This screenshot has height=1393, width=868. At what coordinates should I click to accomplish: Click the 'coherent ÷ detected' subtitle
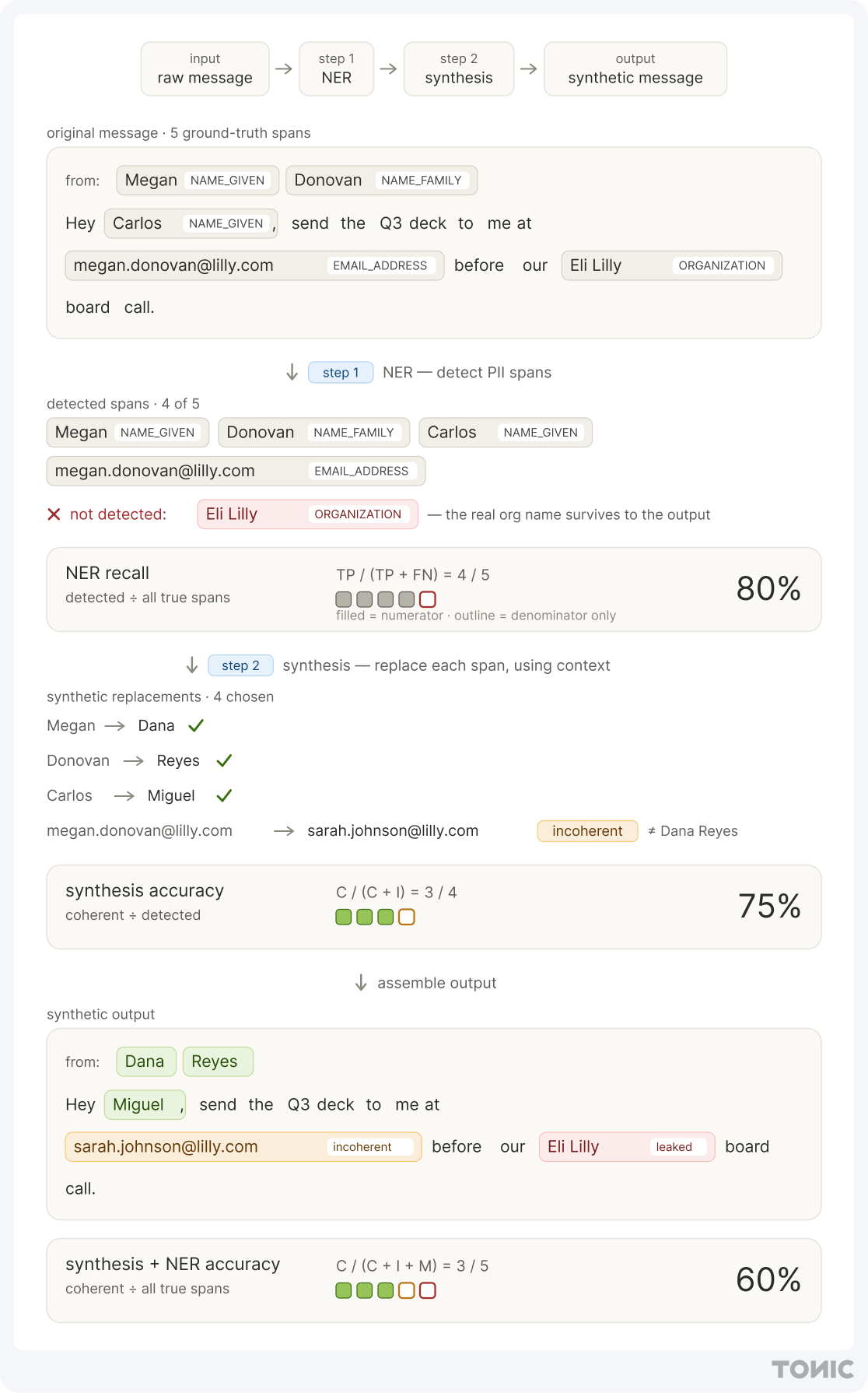click(x=133, y=915)
